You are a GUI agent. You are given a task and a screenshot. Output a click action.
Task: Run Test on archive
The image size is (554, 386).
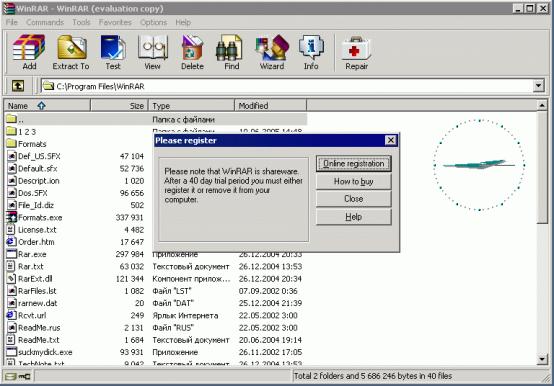click(x=113, y=52)
